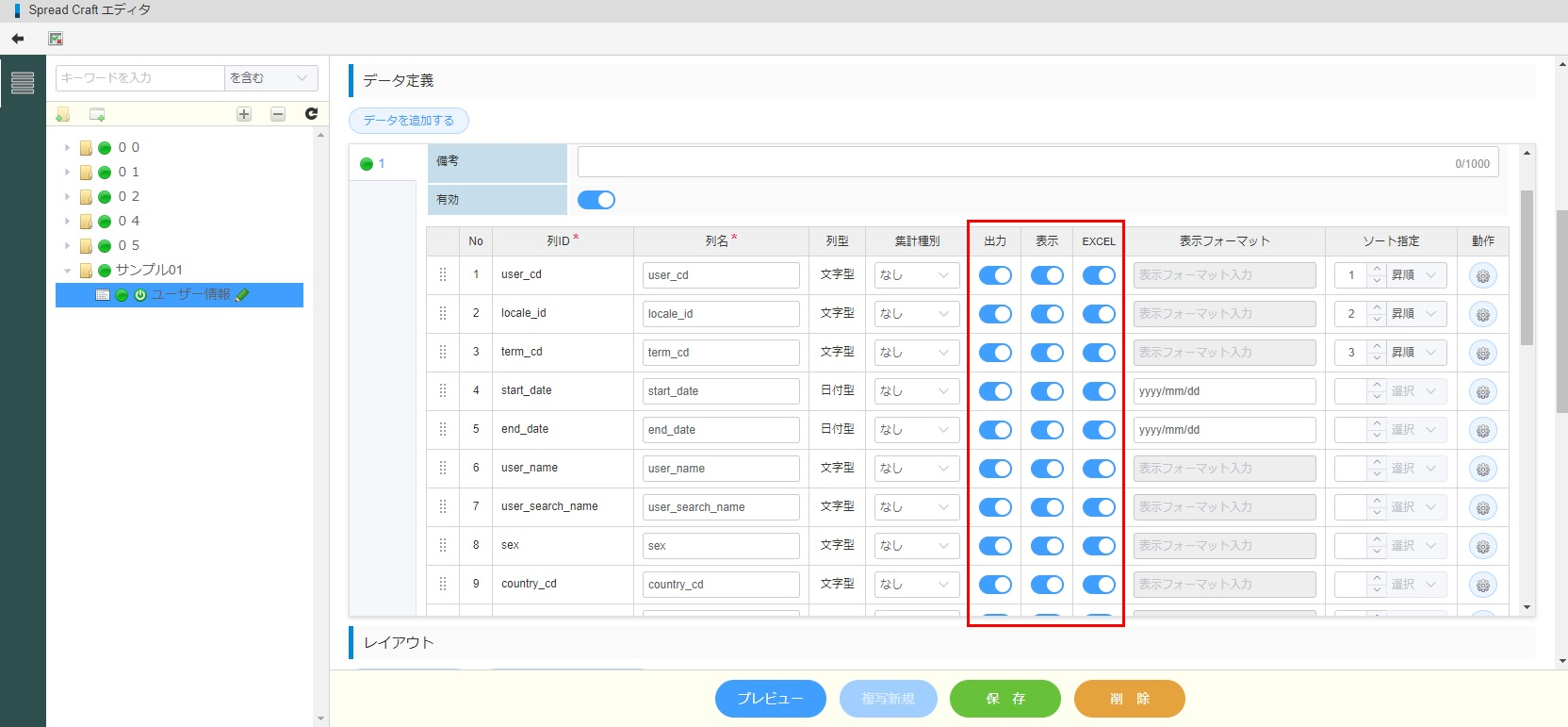Click the 保存 button

click(1004, 699)
